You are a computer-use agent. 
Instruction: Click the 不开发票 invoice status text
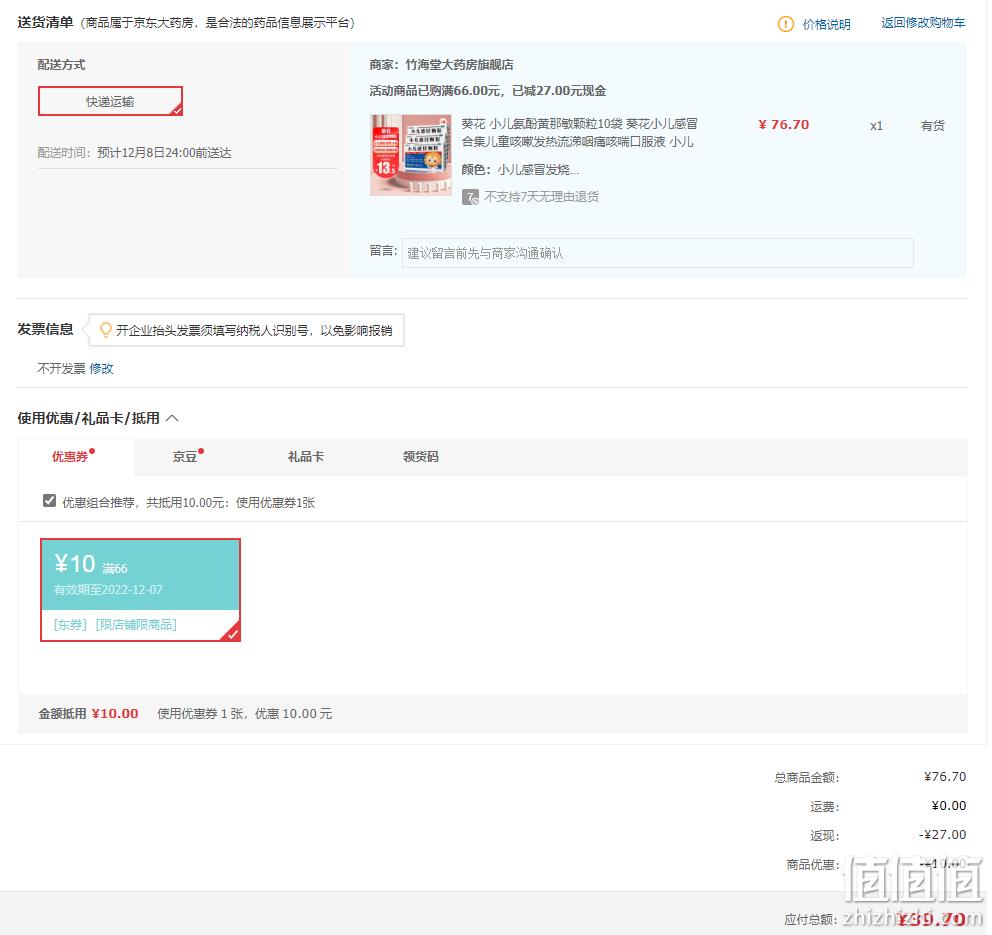(61, 368)
